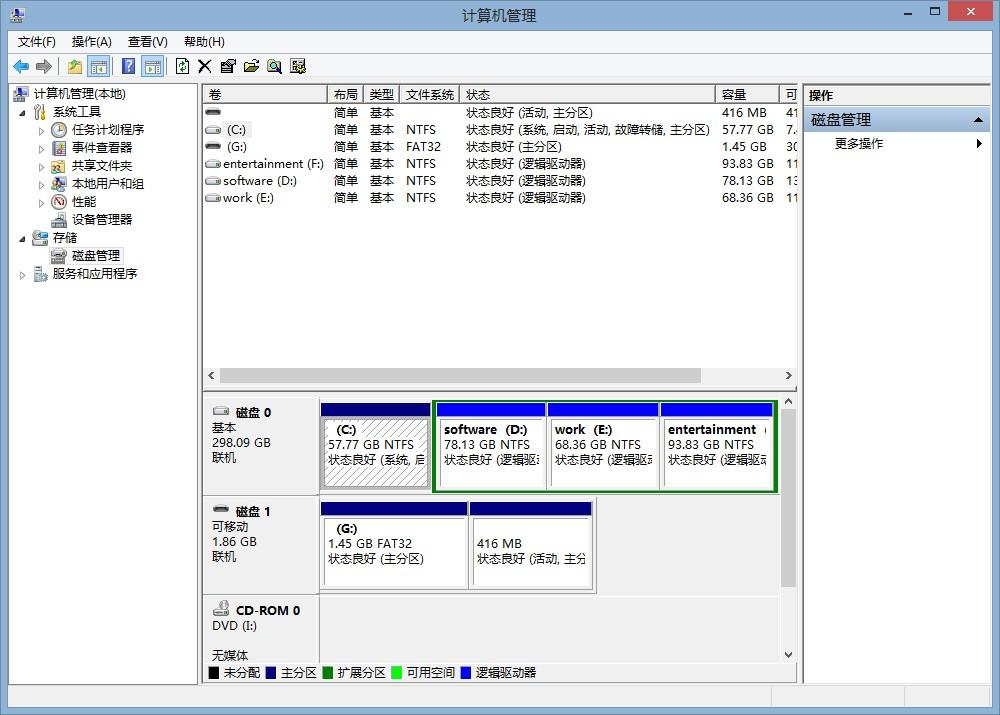Expand the 性能 node
The height and width of the screenshot is (715, 1000).
pos(41,203)
